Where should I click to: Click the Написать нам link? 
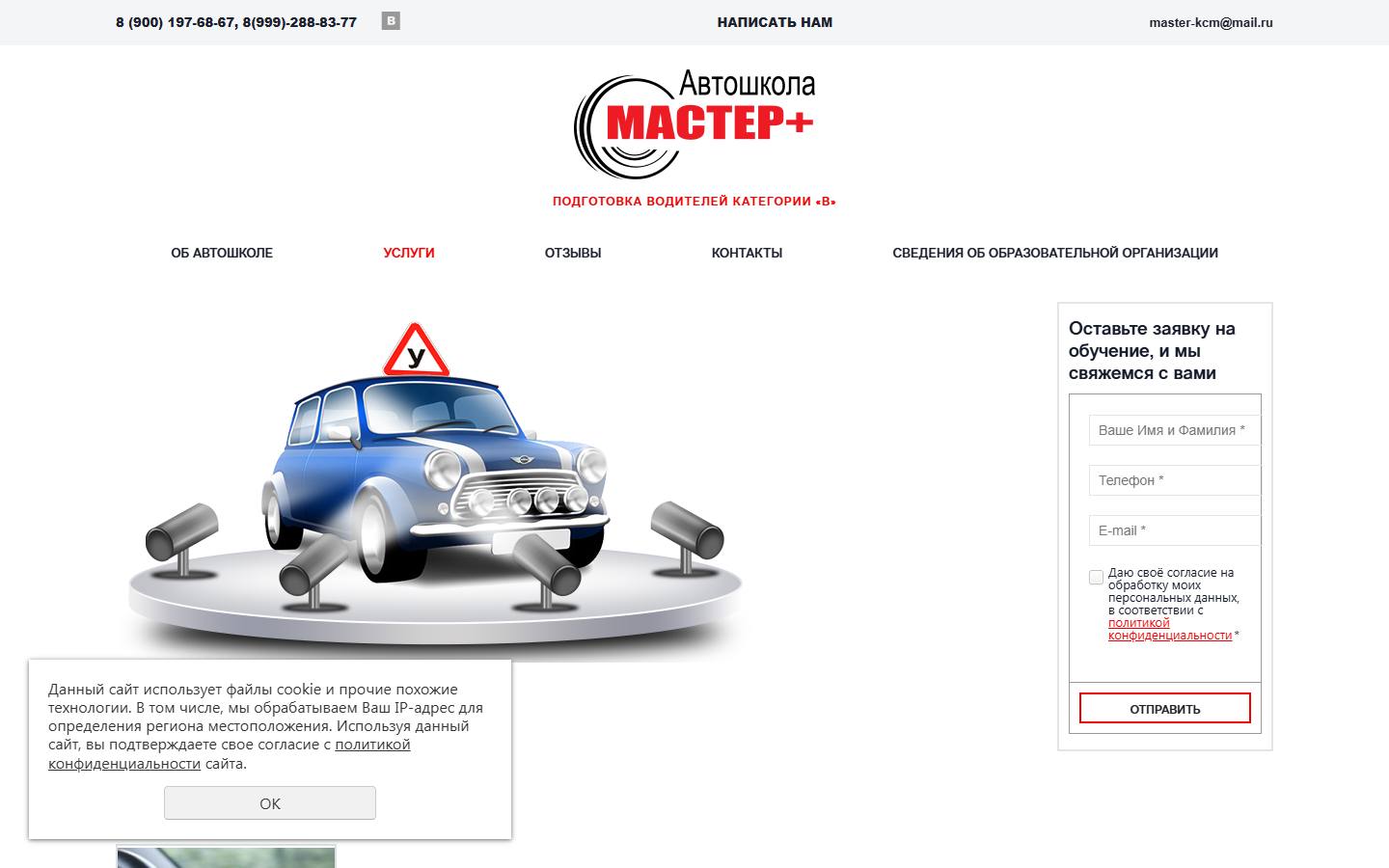pos(775,22)
